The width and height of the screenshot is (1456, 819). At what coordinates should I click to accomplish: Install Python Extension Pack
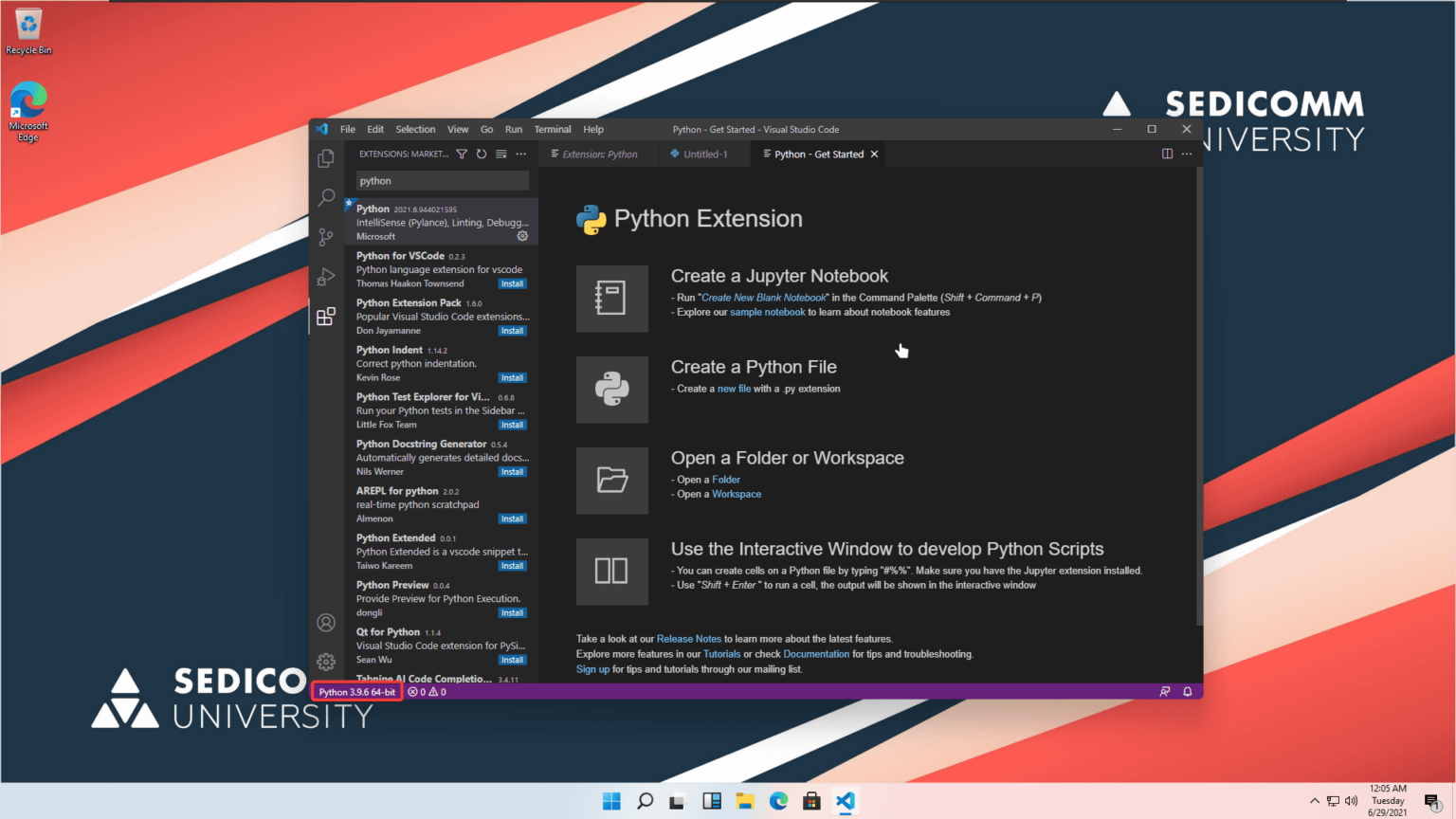tap(512, 331)
